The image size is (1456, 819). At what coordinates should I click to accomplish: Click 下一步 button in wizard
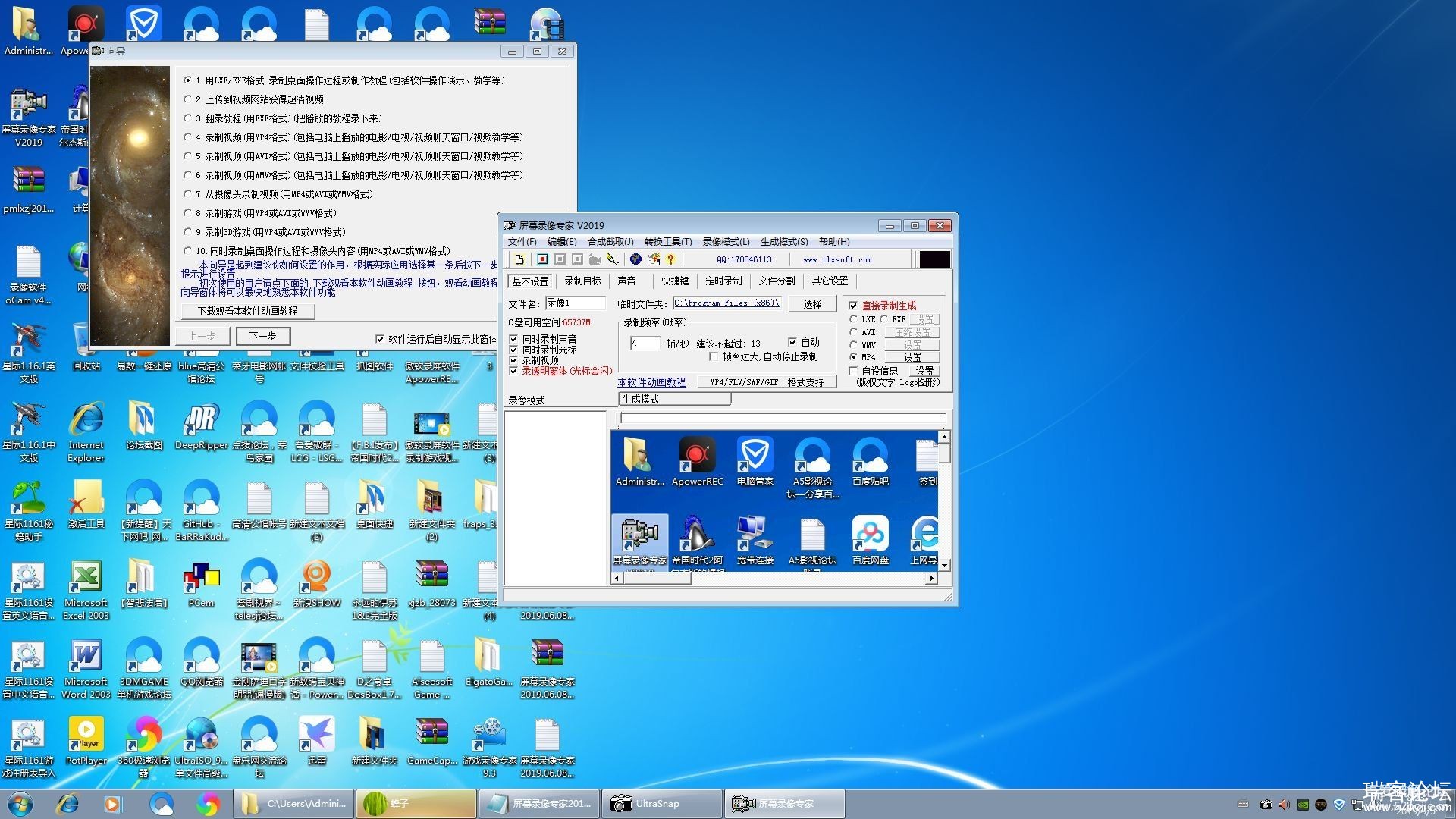262,336
